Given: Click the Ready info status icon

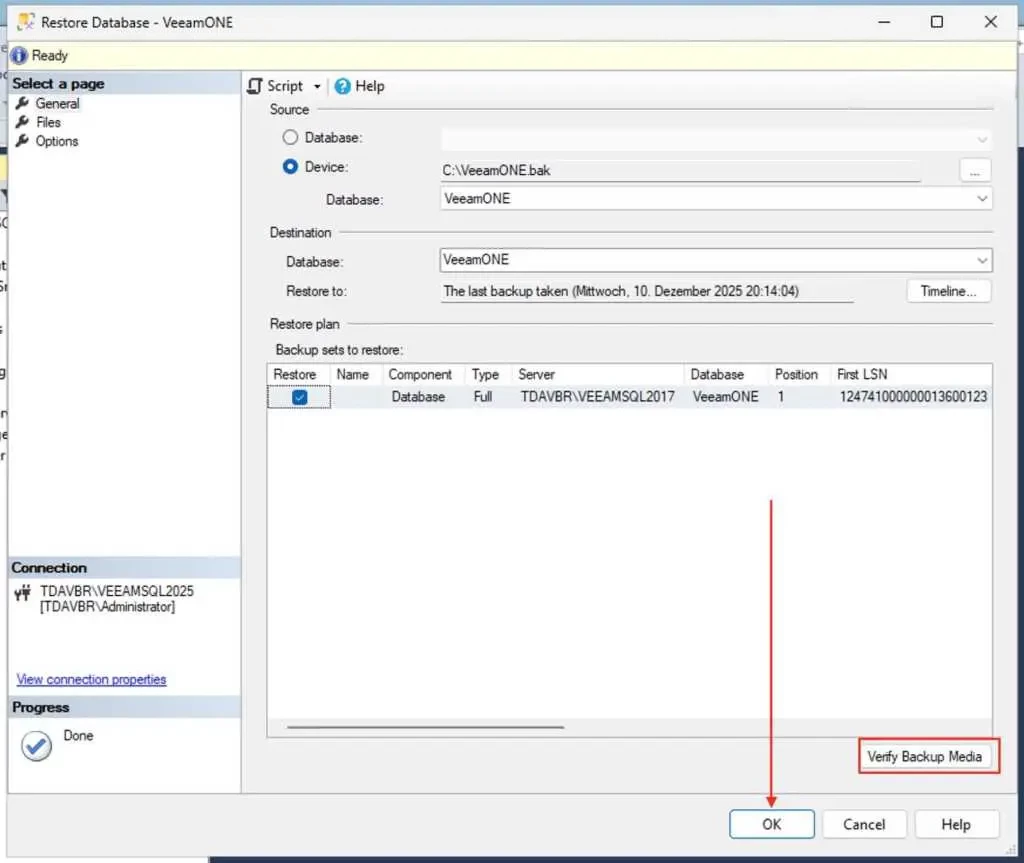Looking at the screenshot, I should click(19, 56).
